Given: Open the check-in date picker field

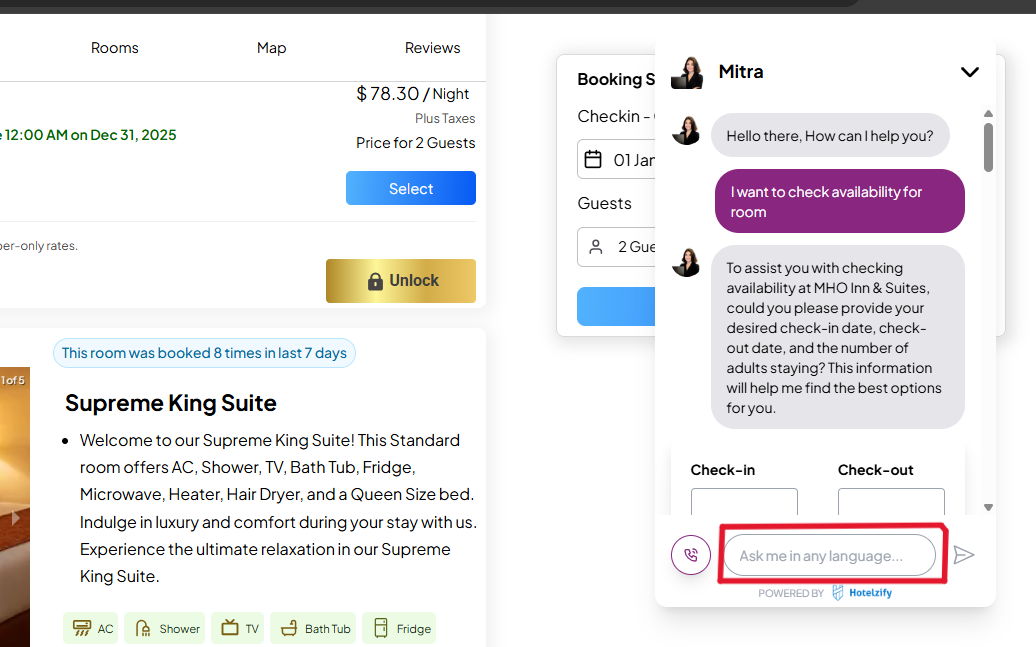Looking at the screenshot, I should point(618,160).
